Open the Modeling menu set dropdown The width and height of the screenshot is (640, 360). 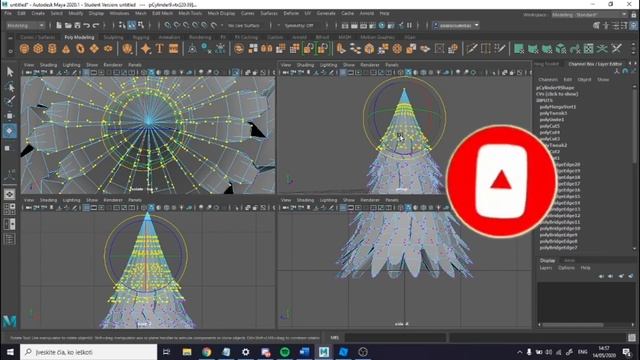[25, 25]
